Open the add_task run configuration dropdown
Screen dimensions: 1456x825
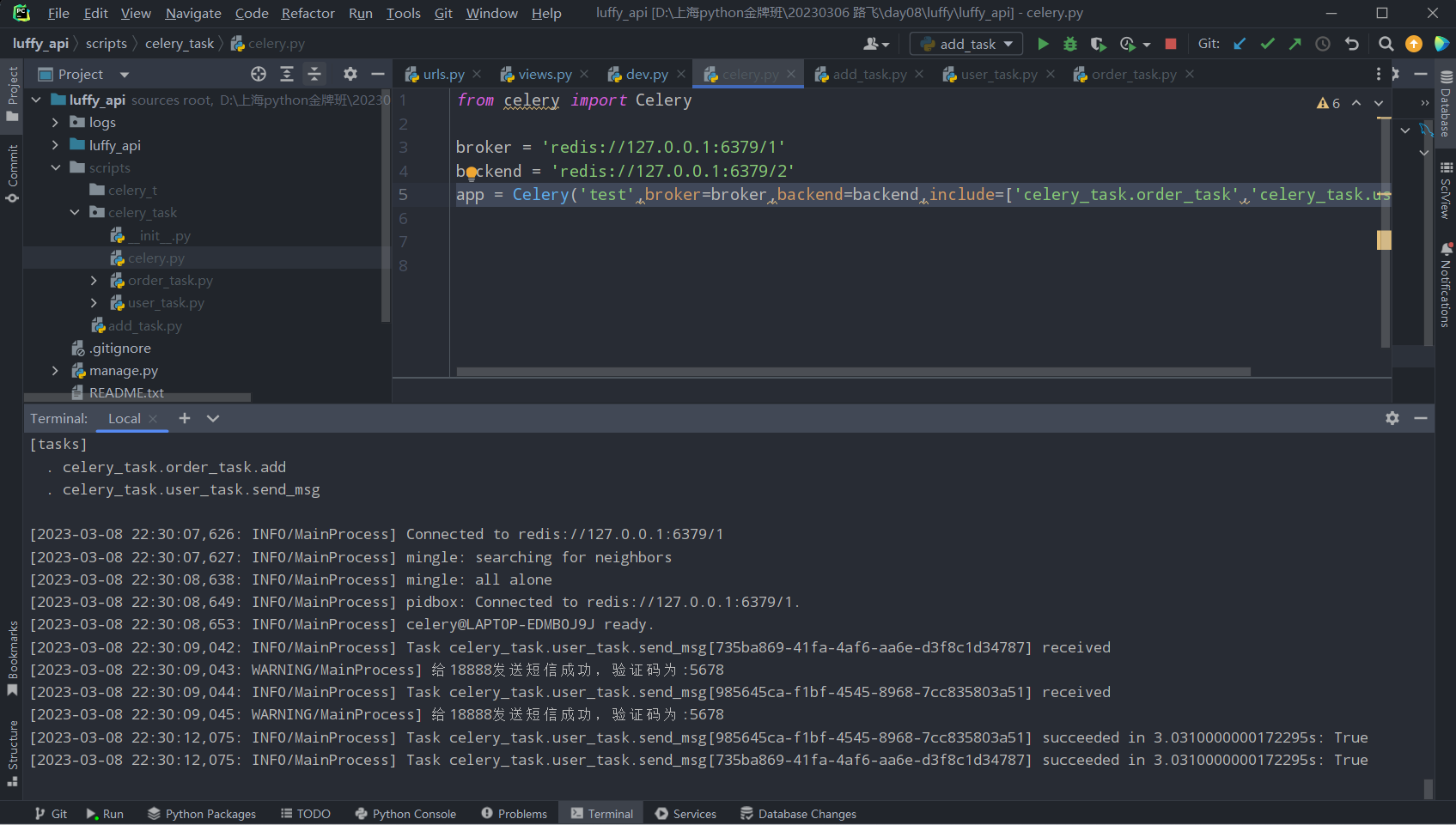pos(967,44)
